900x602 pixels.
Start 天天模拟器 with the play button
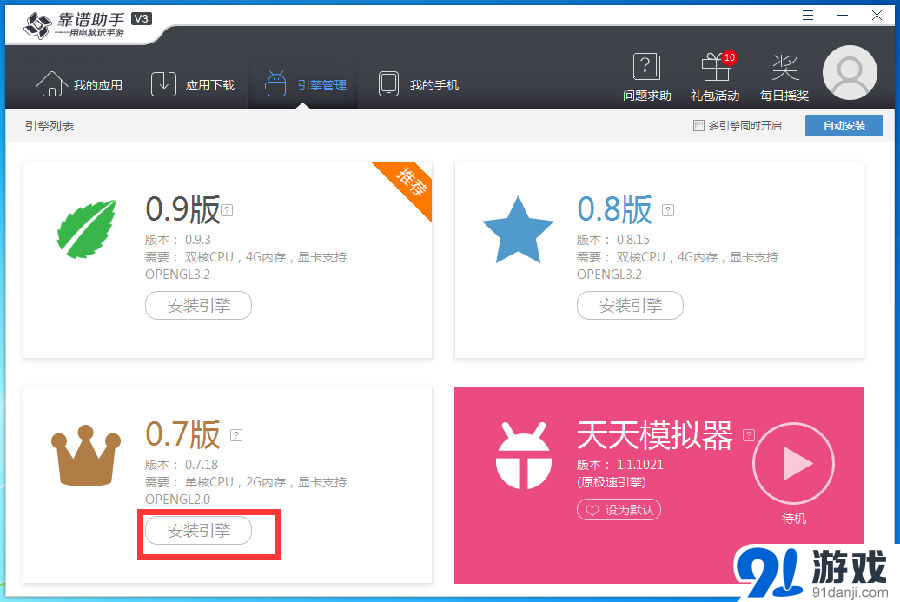tap(793, 463)
